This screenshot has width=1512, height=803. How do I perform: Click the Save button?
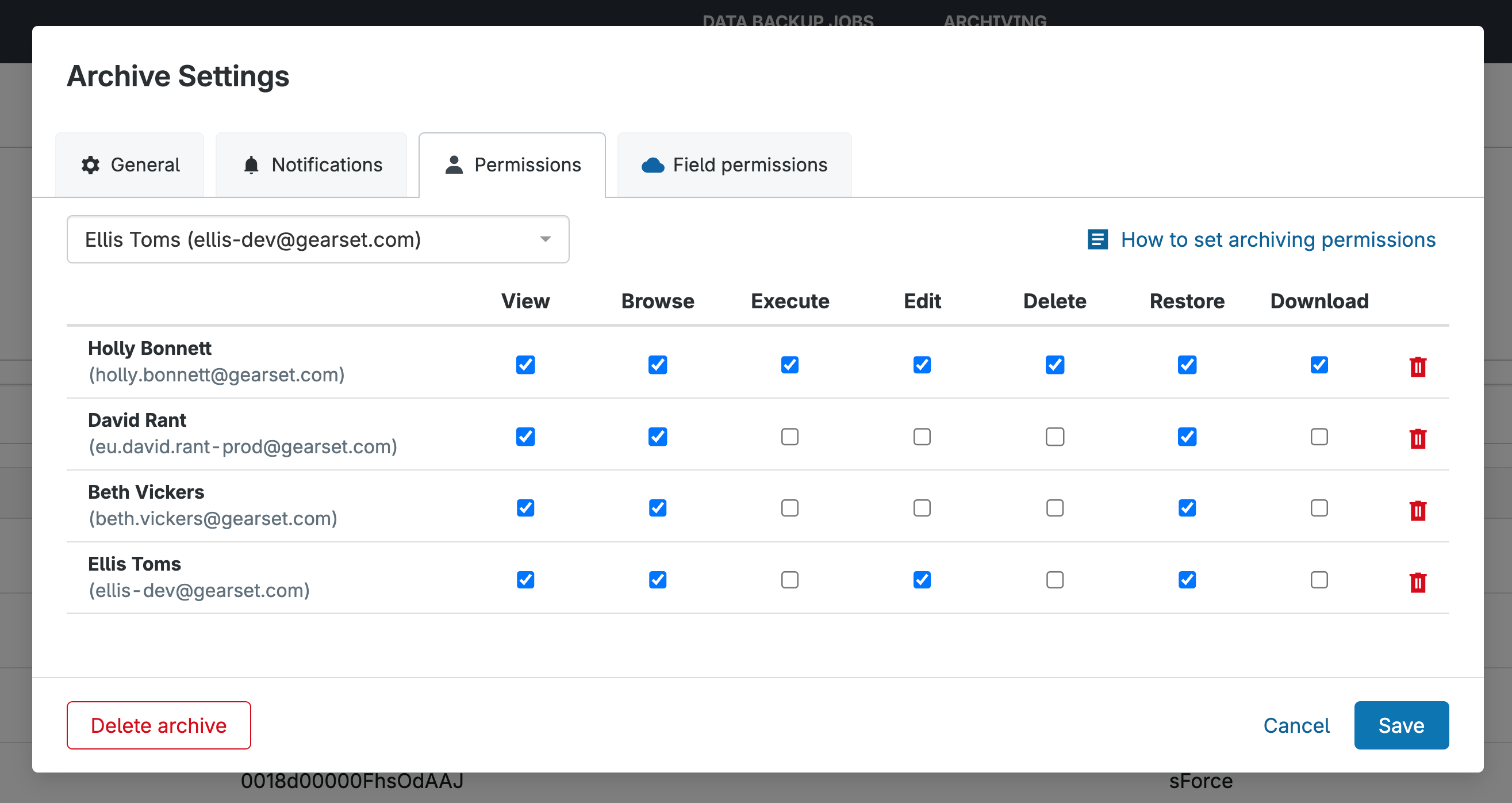(1400, 725)
